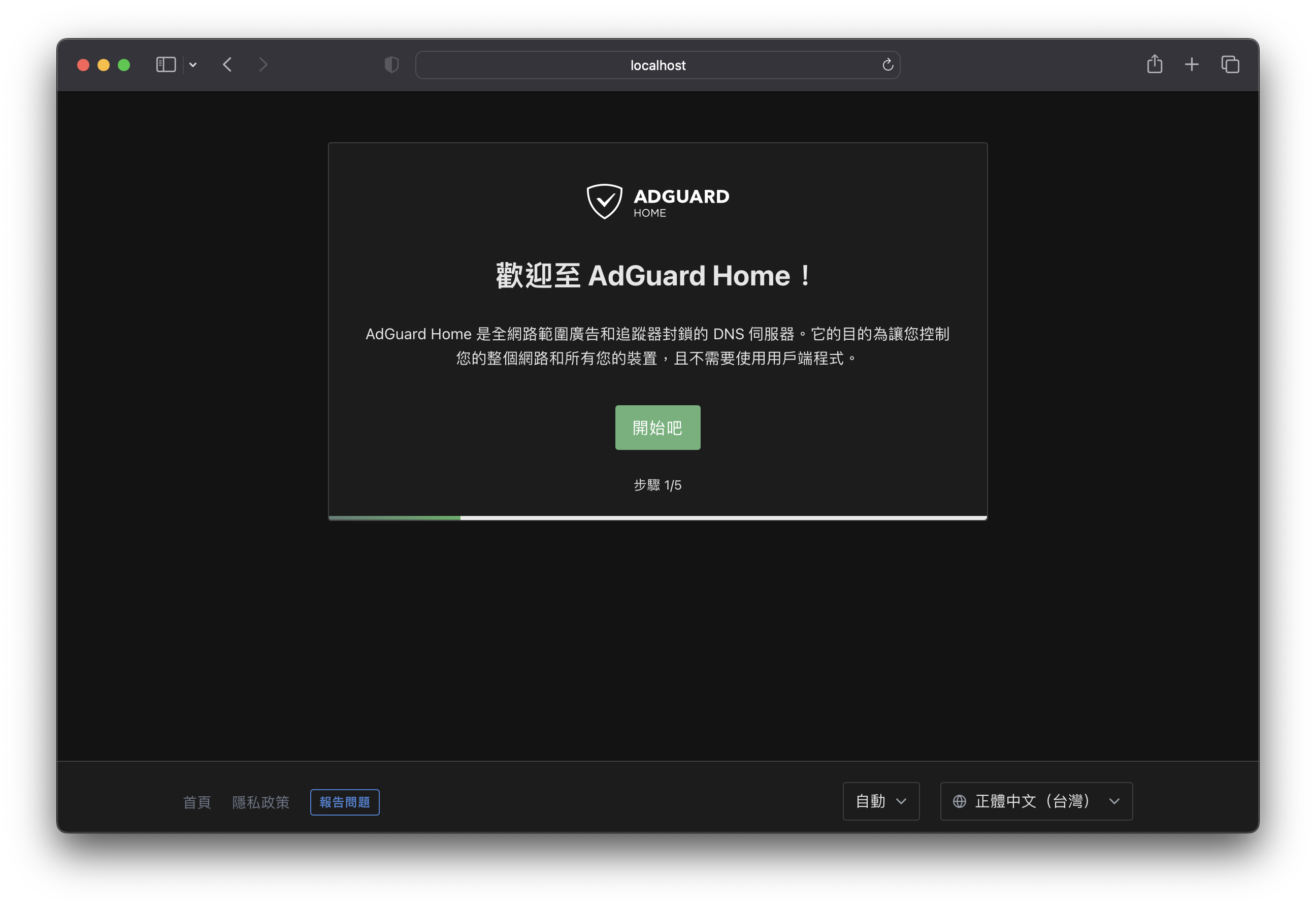
Task: Click the AdGuard Home DNS description paragraph
Action: [x=657, y=346]
